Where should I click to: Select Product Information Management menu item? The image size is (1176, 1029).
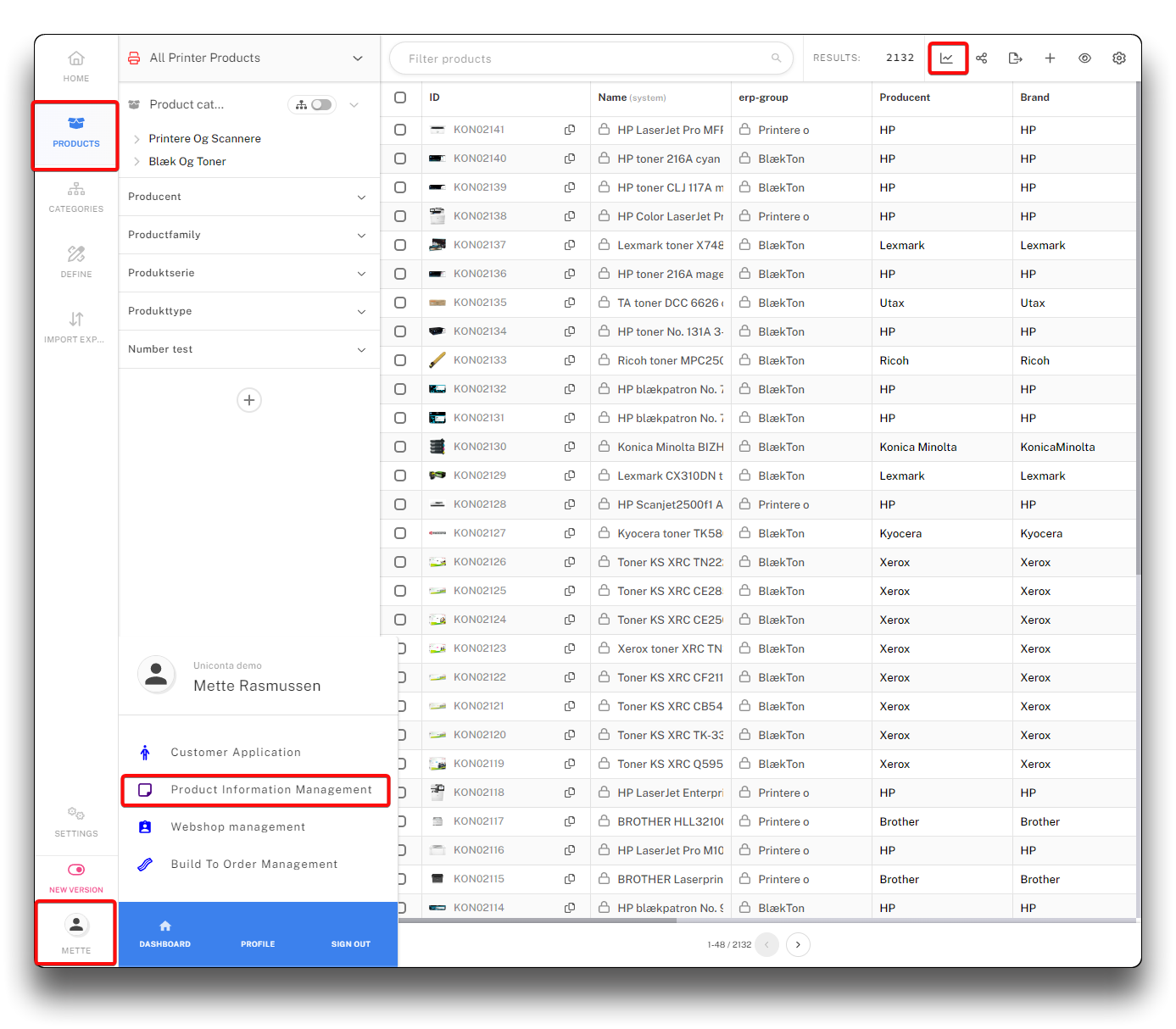[270, 790]
